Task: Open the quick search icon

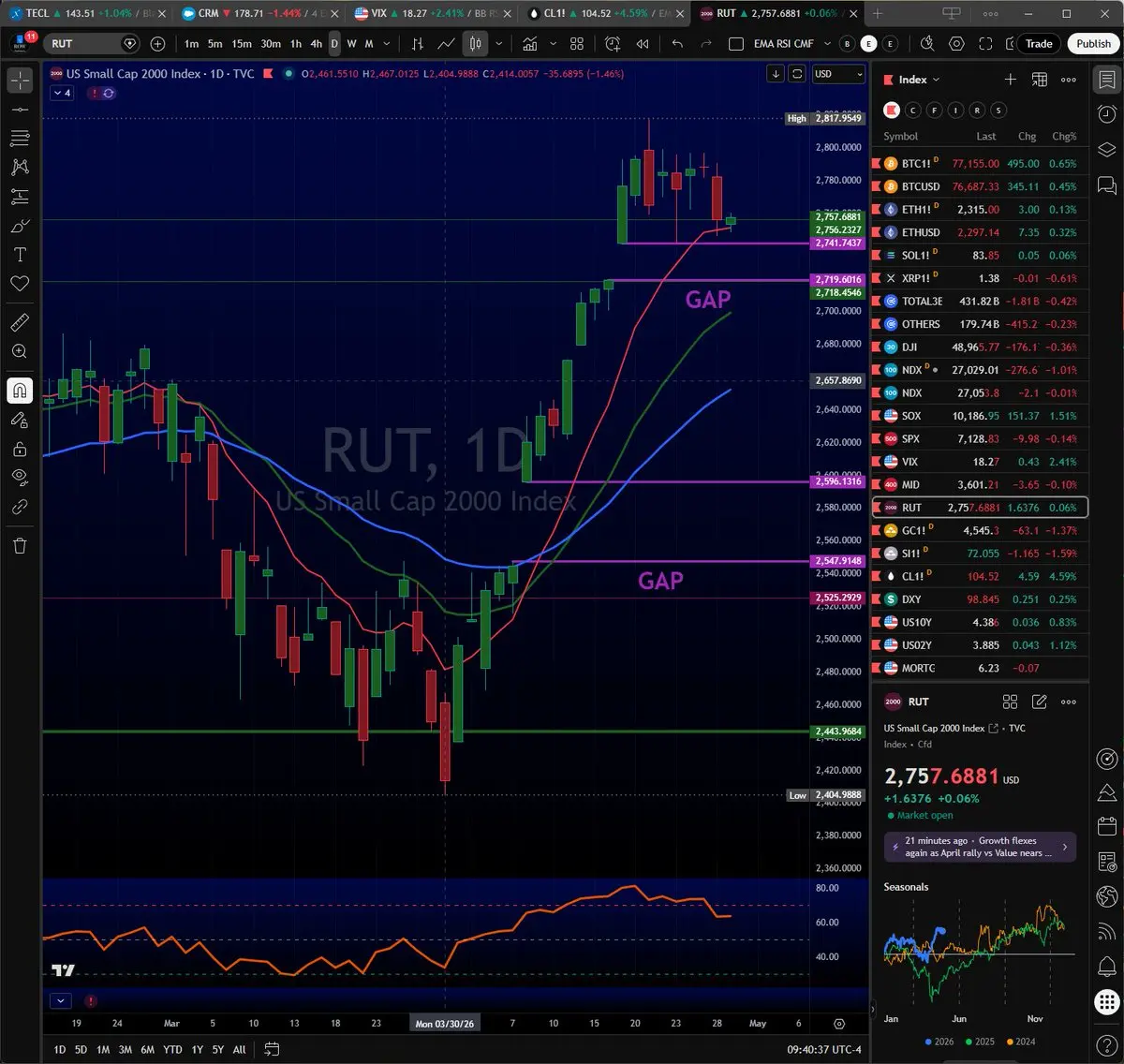Action: pos(926,44)
